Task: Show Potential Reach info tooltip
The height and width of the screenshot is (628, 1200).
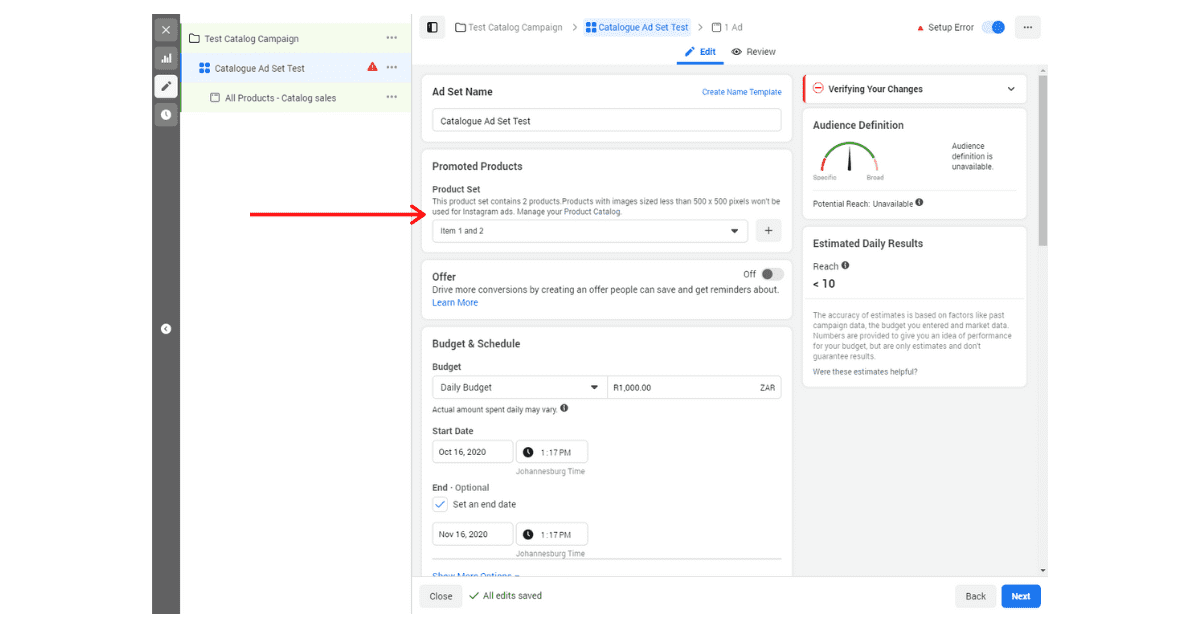Action: click(x=919, y=203)
